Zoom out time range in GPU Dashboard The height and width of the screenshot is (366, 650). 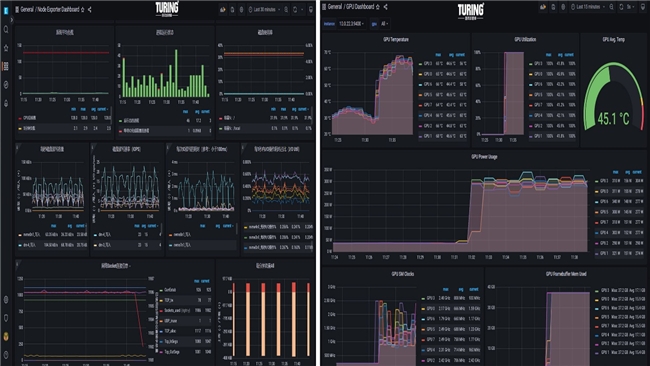tap(612, 7)
